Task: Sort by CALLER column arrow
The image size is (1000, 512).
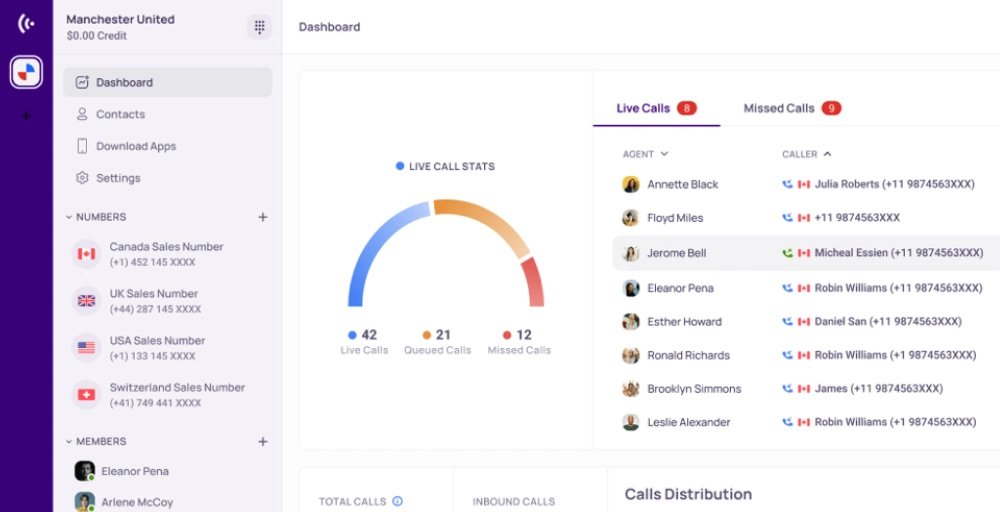Action: pyautogui.click(x=827, y=154)
